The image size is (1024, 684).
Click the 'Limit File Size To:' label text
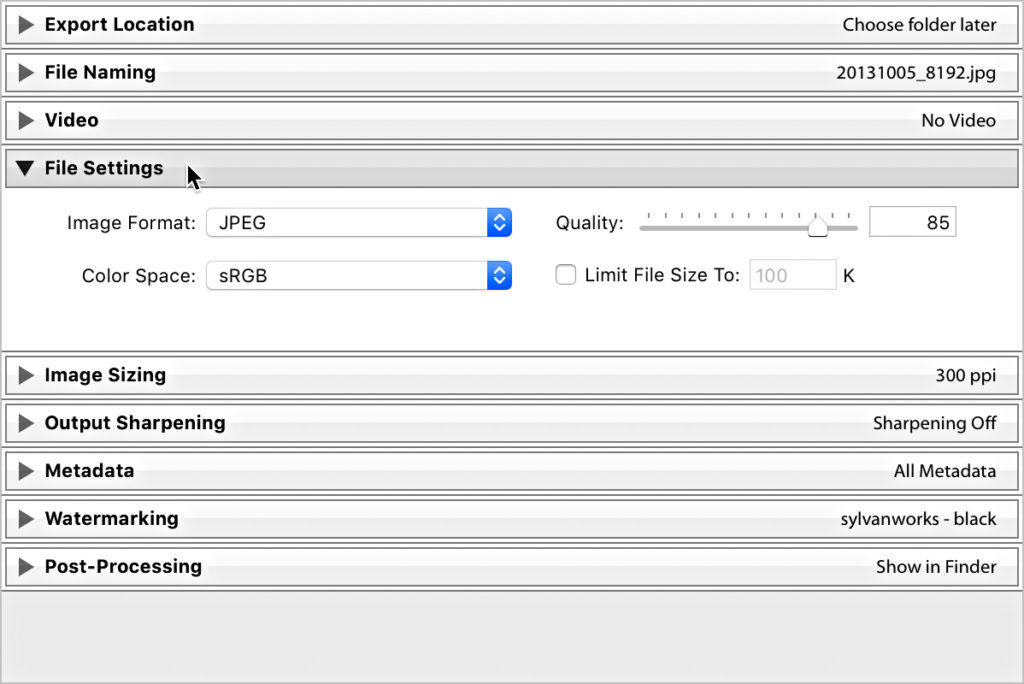coord(662,275)
